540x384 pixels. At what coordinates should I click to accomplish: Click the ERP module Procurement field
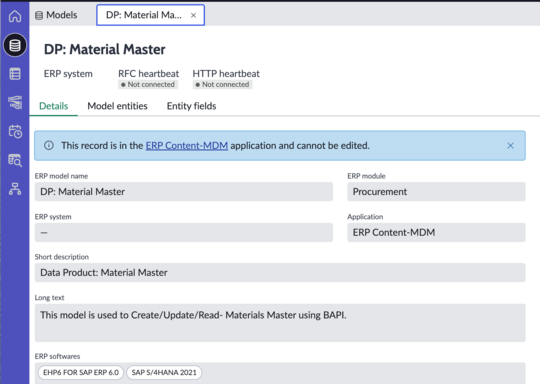click(x=436, y=192)
